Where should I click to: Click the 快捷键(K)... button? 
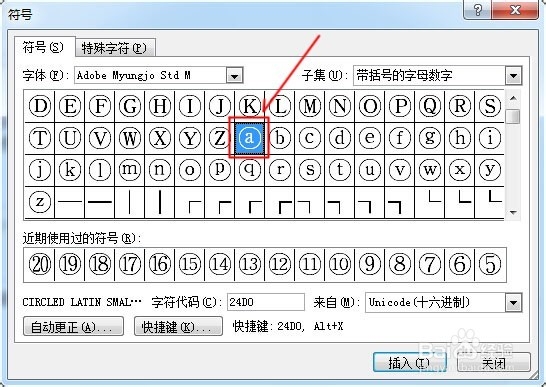click(178, 326)
